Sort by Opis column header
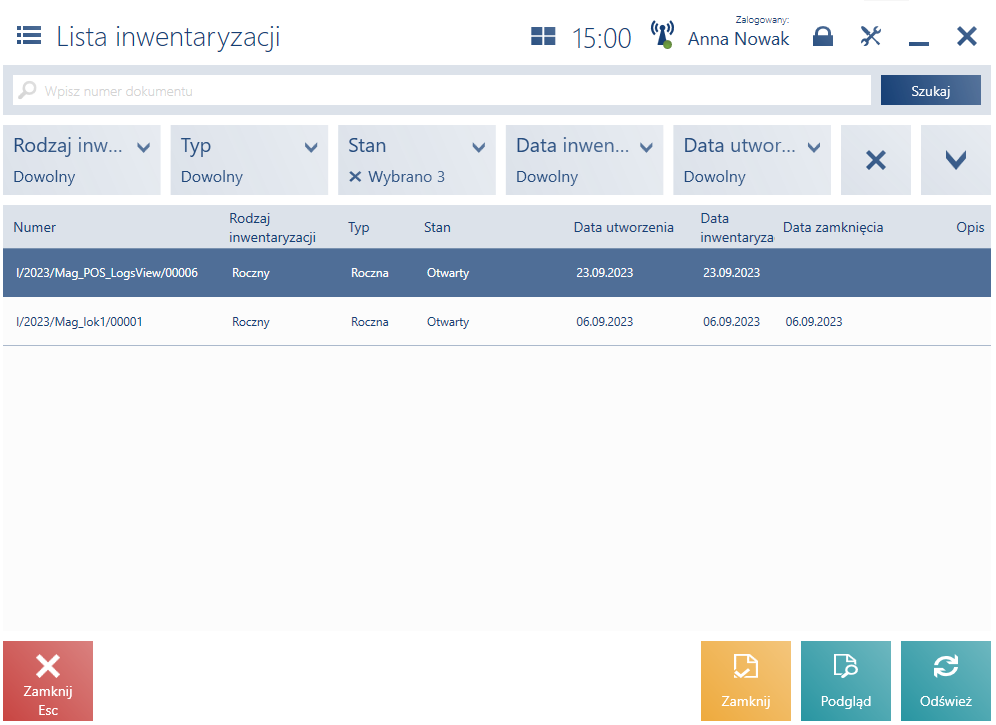The width and height of the screenshot is (996, 725). click(970, 227)
